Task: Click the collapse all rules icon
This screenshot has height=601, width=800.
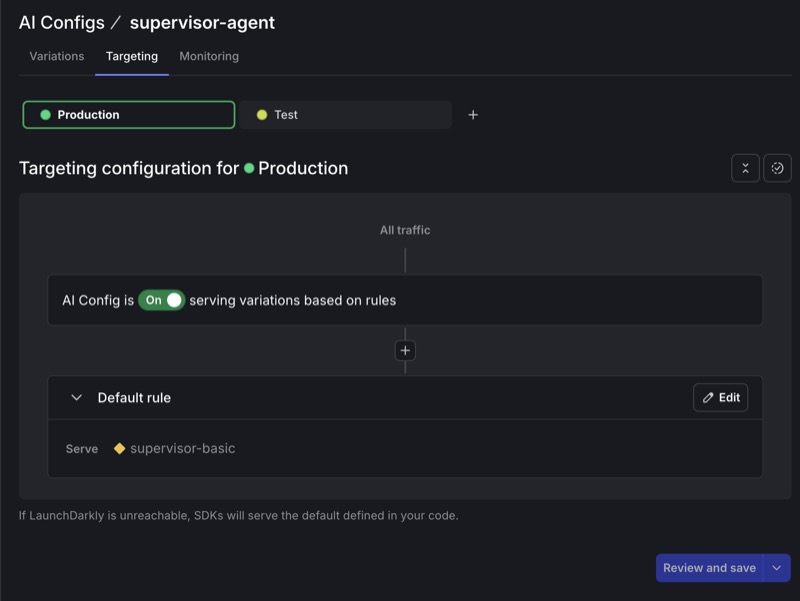Action: [x=745, y=168]
